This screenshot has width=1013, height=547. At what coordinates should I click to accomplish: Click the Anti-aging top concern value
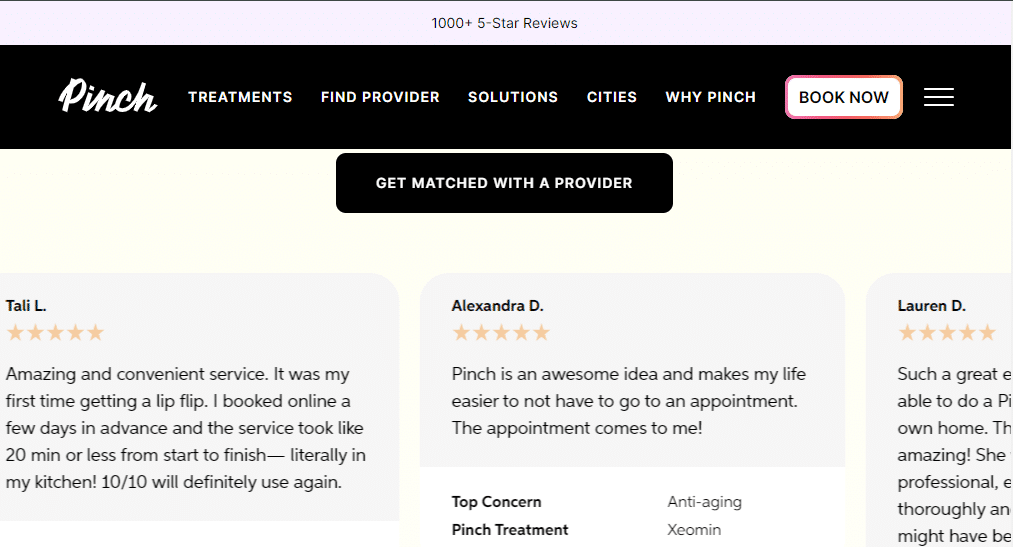(x=705, y=502)
